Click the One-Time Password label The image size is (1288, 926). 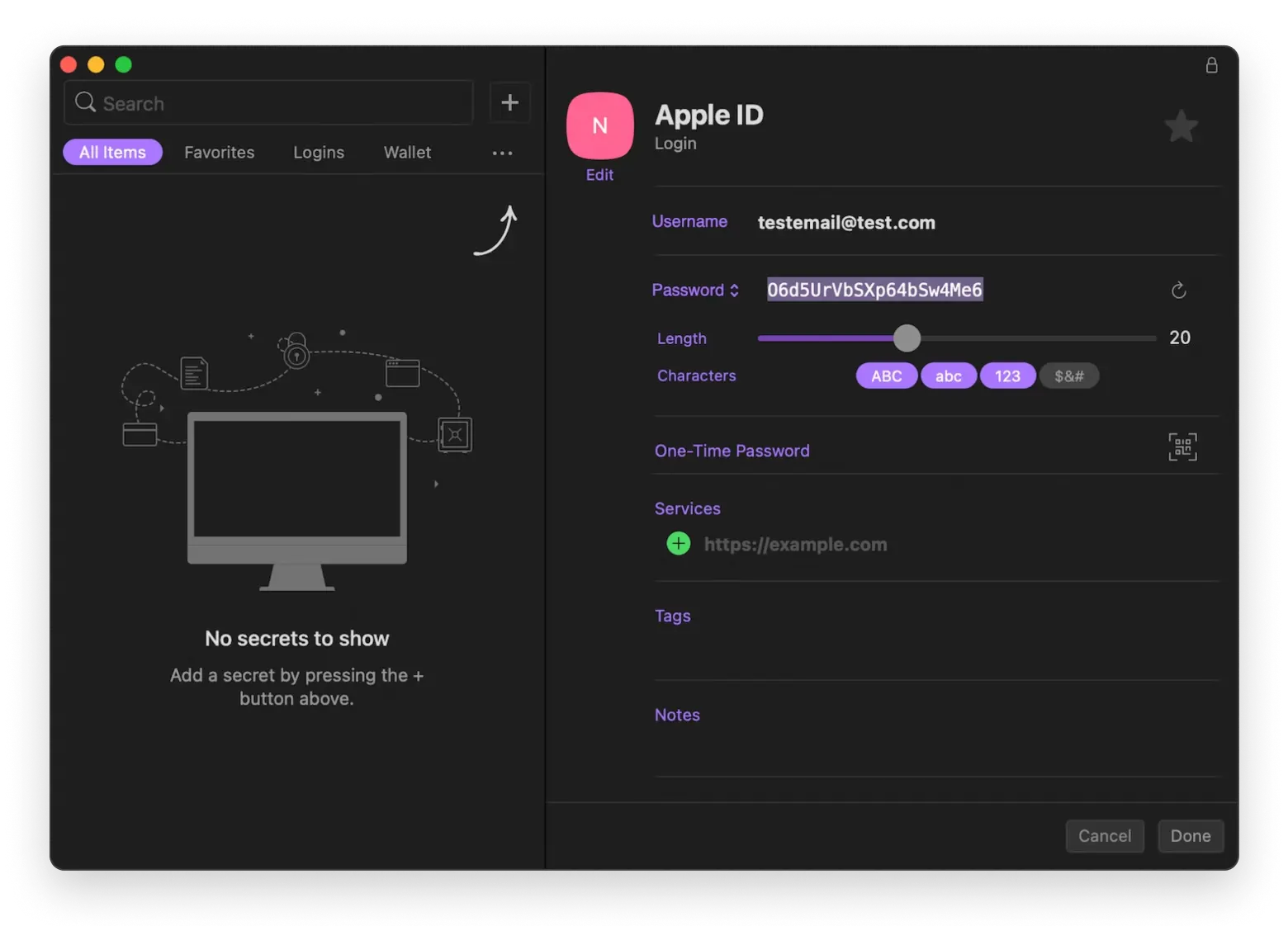click(x=732, y=451)
